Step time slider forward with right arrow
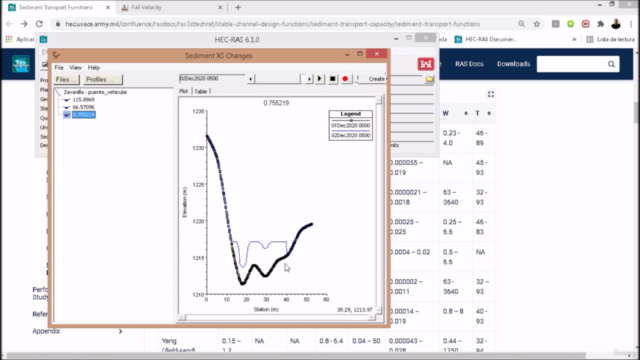 (x=309, y=79)
